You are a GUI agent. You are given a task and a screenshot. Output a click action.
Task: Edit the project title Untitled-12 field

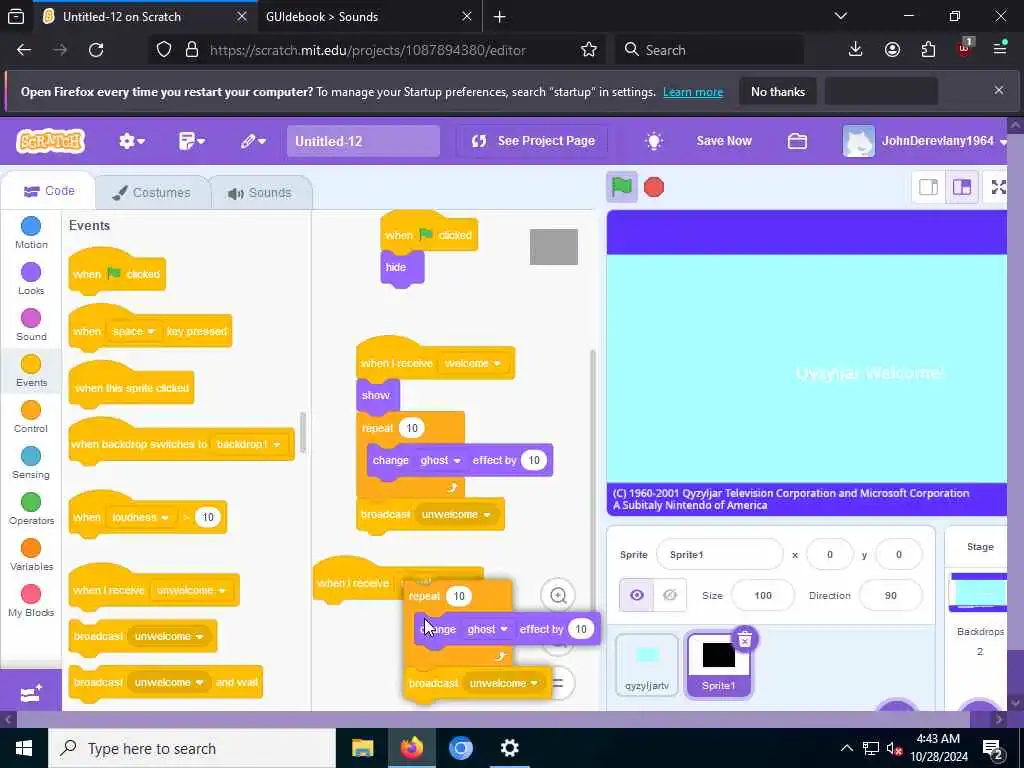(x=363, y=141)
